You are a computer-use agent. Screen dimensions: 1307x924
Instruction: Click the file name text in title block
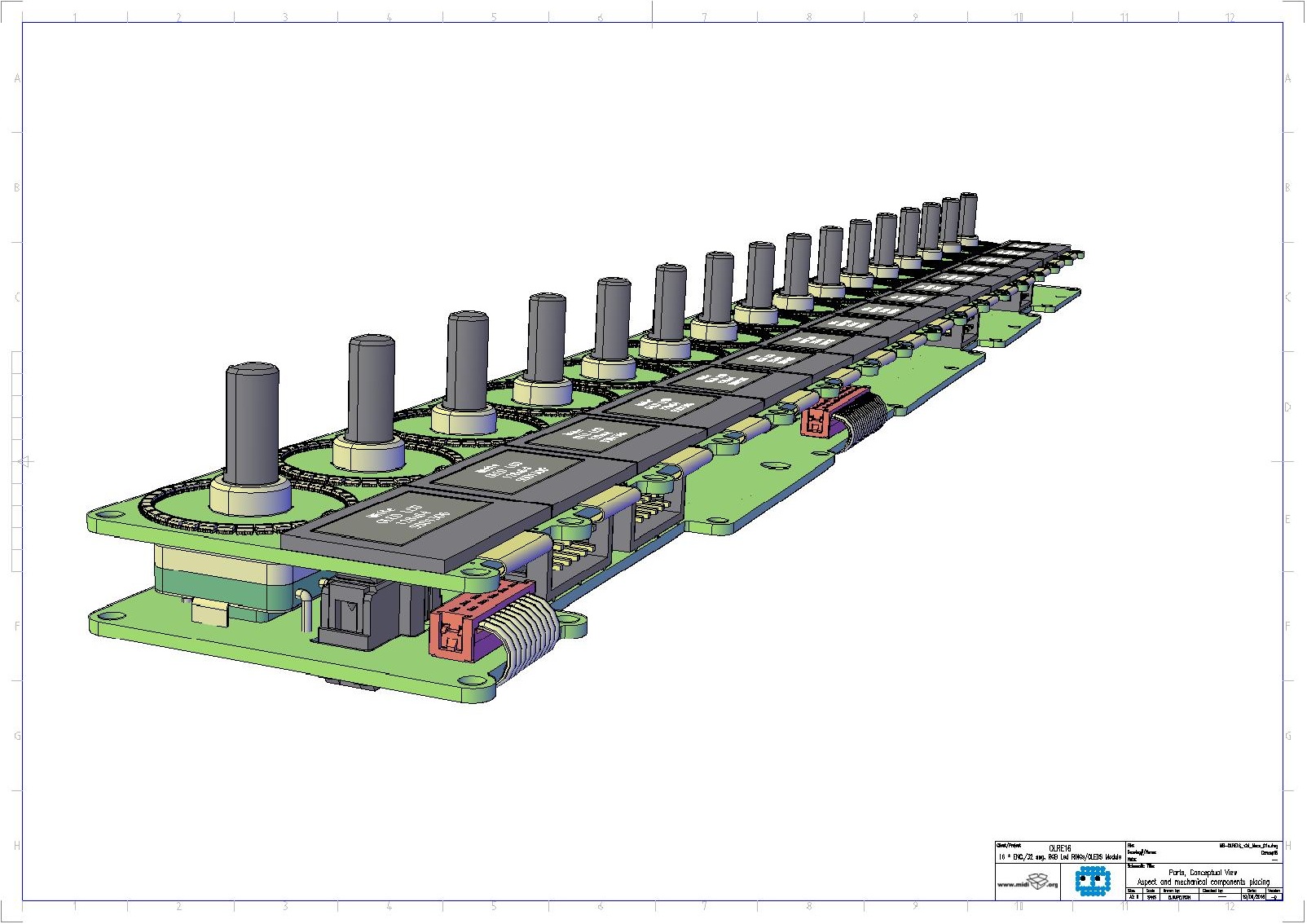tap(1248, 846)
